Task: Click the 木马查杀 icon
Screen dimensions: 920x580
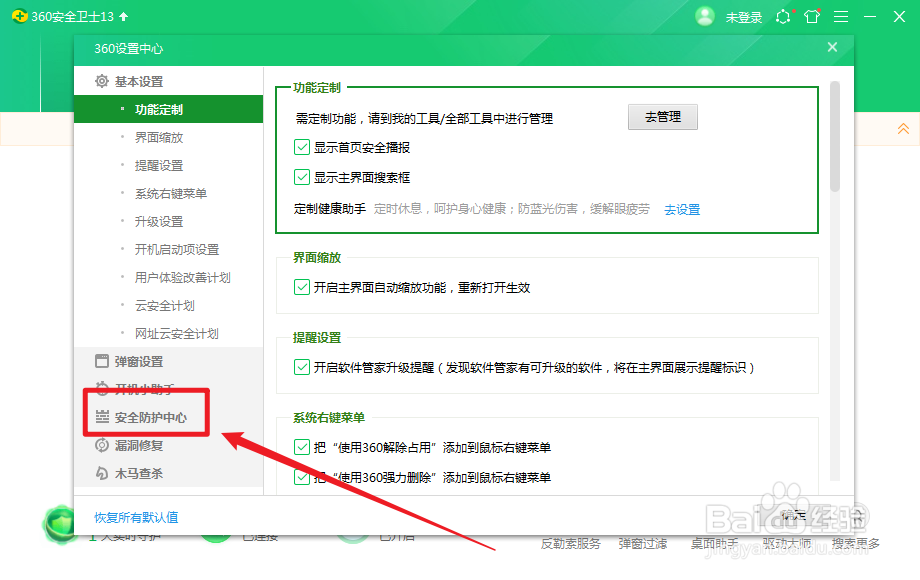Action: coord(102,473)
